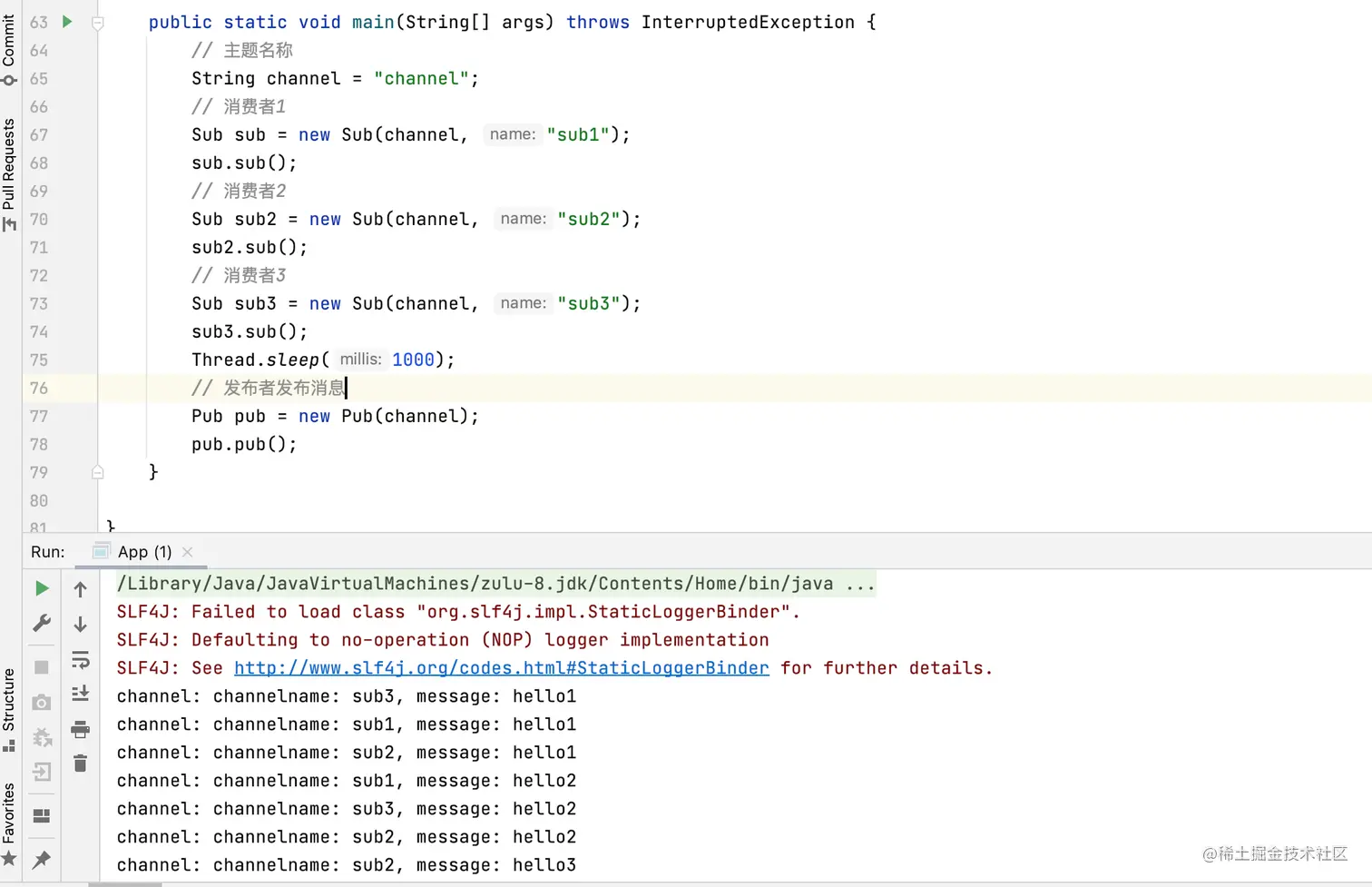Jump down the stack trace with down arrow

(81, 624)
